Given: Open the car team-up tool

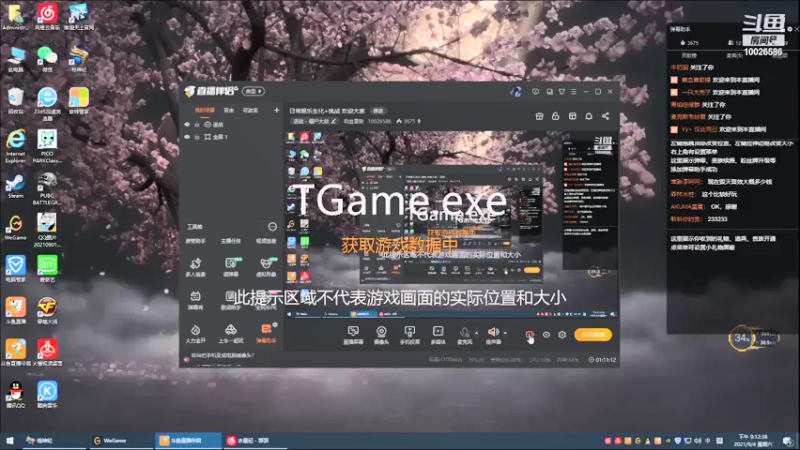Looking at the screenshot, I should (231, 334).
